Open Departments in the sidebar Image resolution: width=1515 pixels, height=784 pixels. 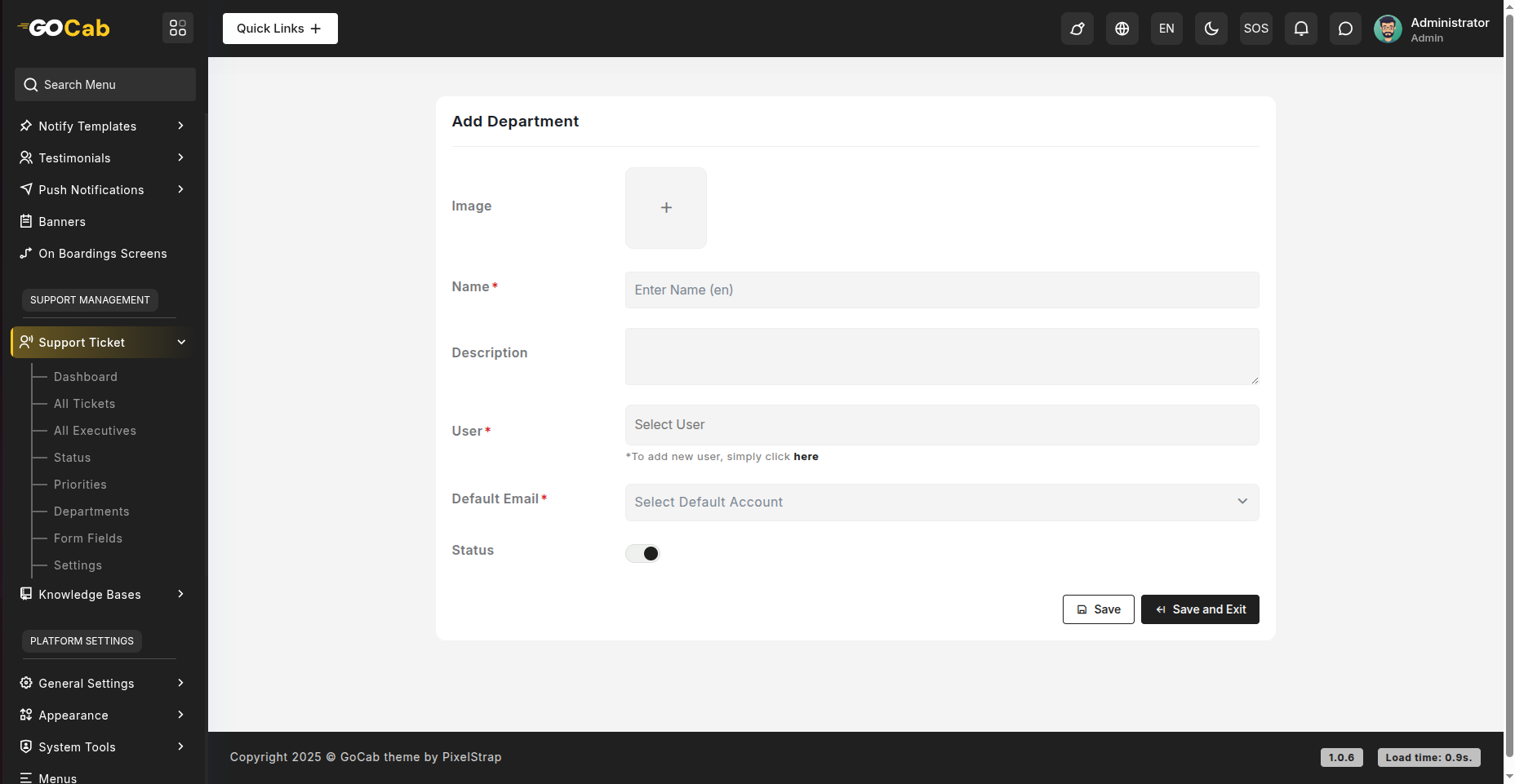click(x=91, y=512)
